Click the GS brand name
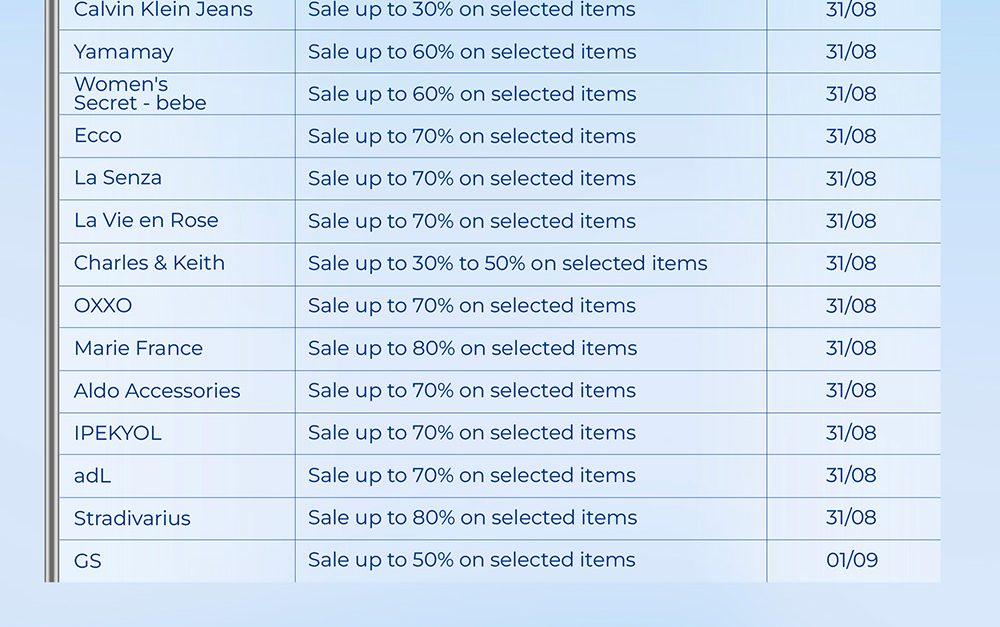This screenshot has height=627, width=1000. tap(88, 561)
